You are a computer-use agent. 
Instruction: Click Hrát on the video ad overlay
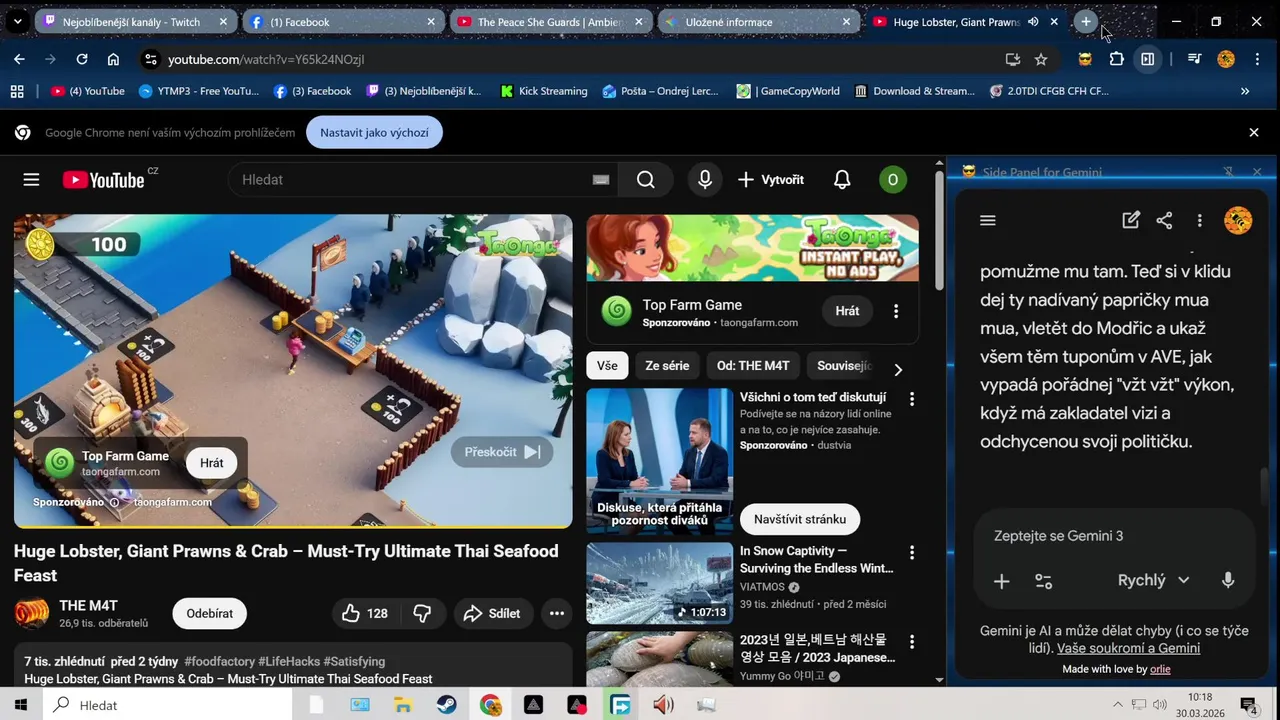click(212, 463)
